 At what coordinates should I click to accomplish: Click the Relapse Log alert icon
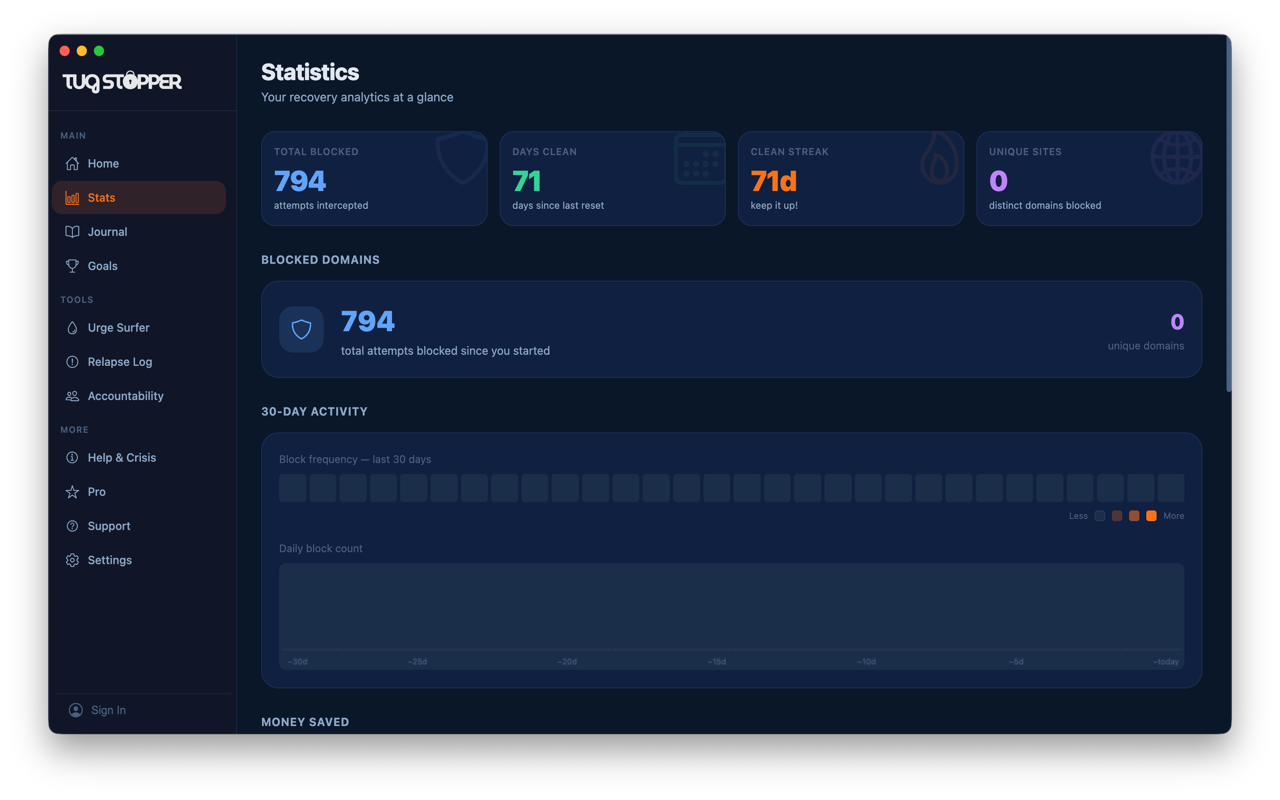click(x=72, y=362)
